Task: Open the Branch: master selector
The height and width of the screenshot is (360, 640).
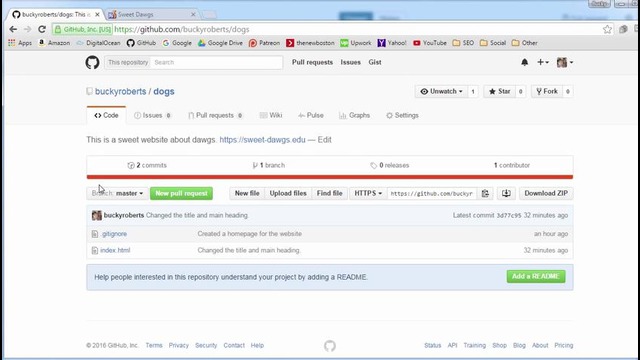Action: pos(117,193)
